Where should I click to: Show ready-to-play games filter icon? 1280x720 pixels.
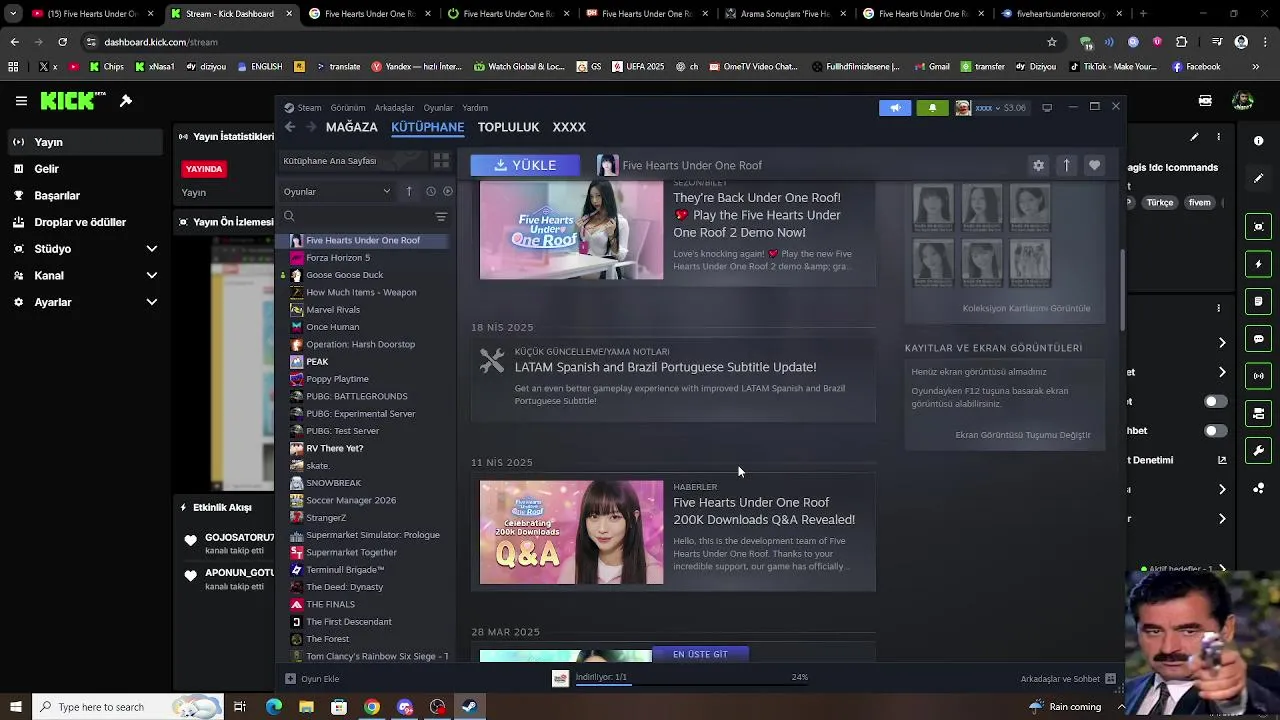point(448,191)
